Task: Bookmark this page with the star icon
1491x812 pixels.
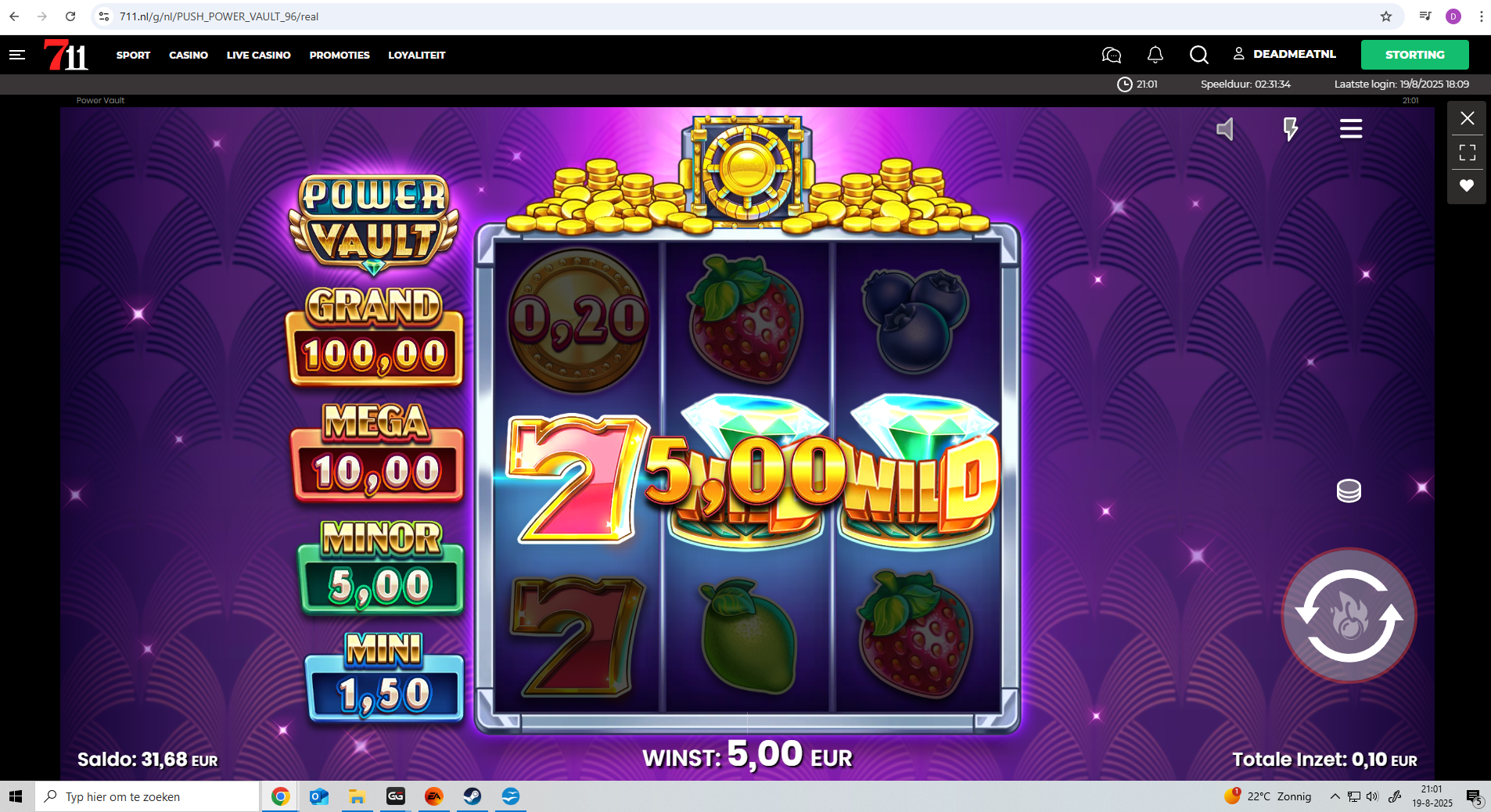Action: click(1386, 16)
